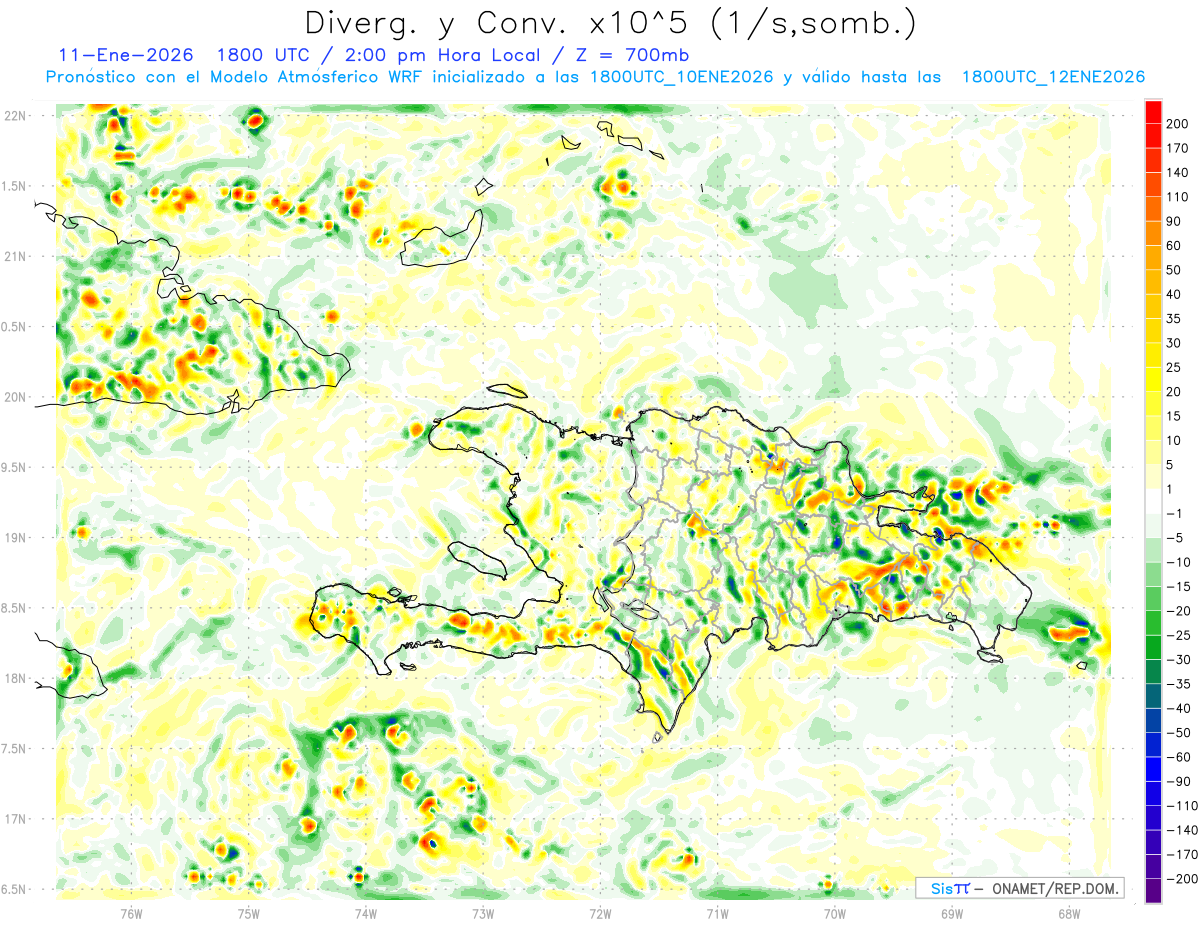Click the orange color band between 60 and 90
The width and height of the screenshot is (1200, 927).
pos(1153,234)
